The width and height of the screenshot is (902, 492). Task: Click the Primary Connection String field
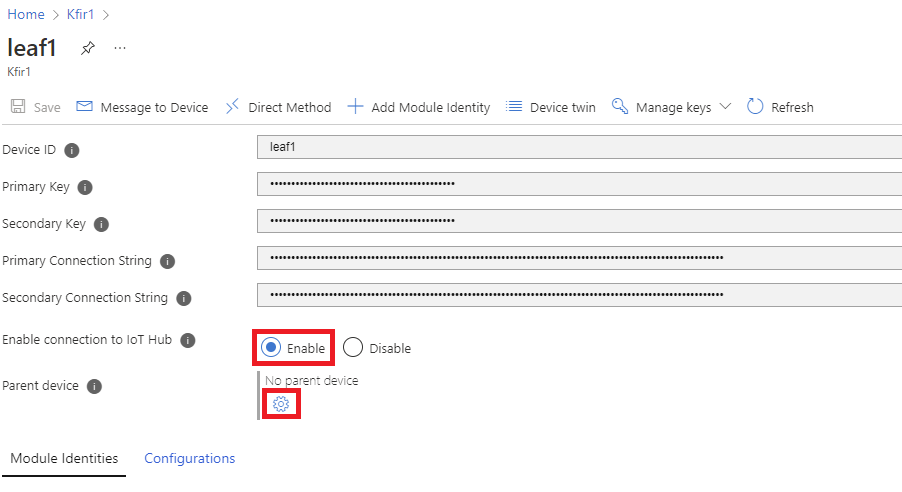point(578,258)
